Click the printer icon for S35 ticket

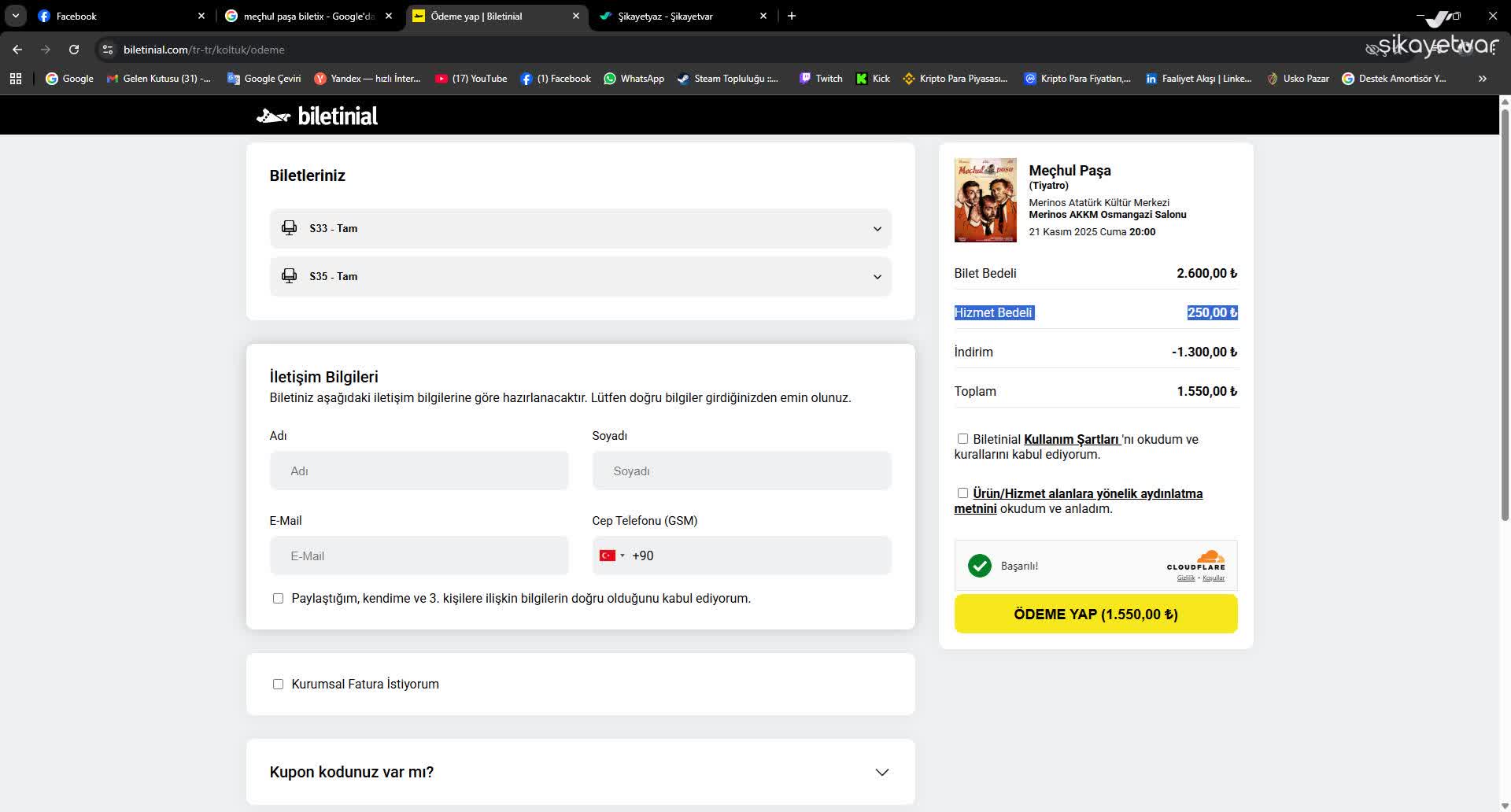[x=289, y=276]
